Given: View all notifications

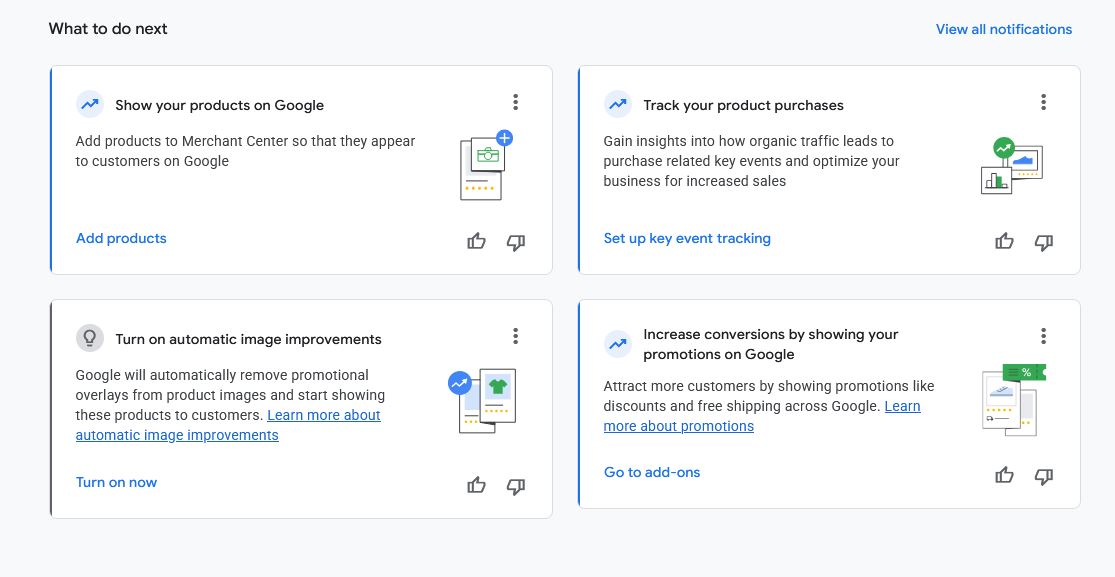Looking at the screenshot, I should click(1003, 29).
